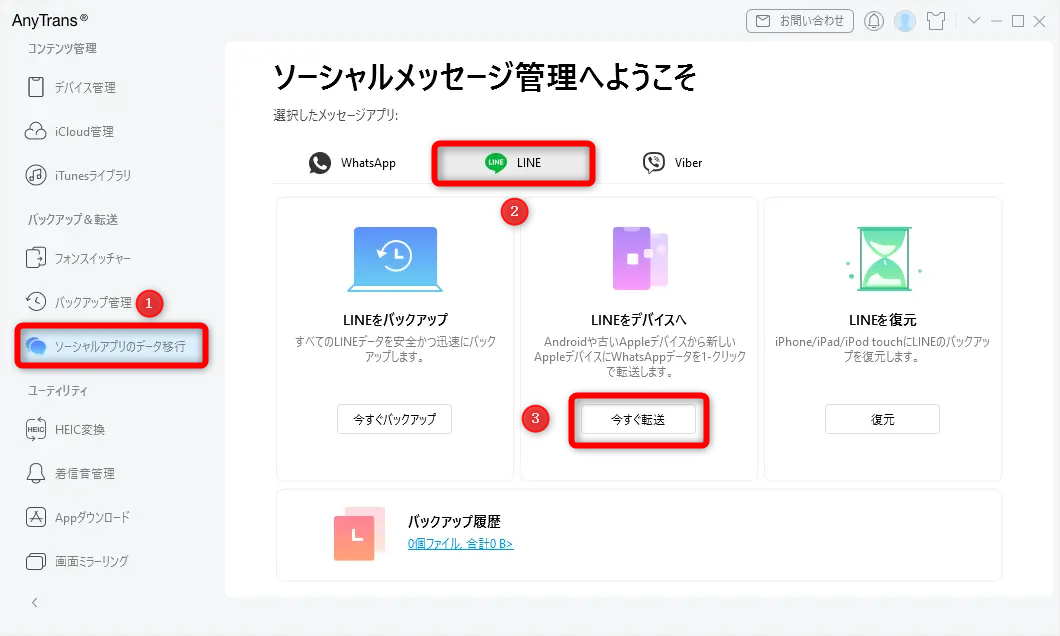Image resolution: width=1060 pixels, height=636 pixels.
Task: Open the 0個ファイル, 合計0 B backup link
Action: 460,543
